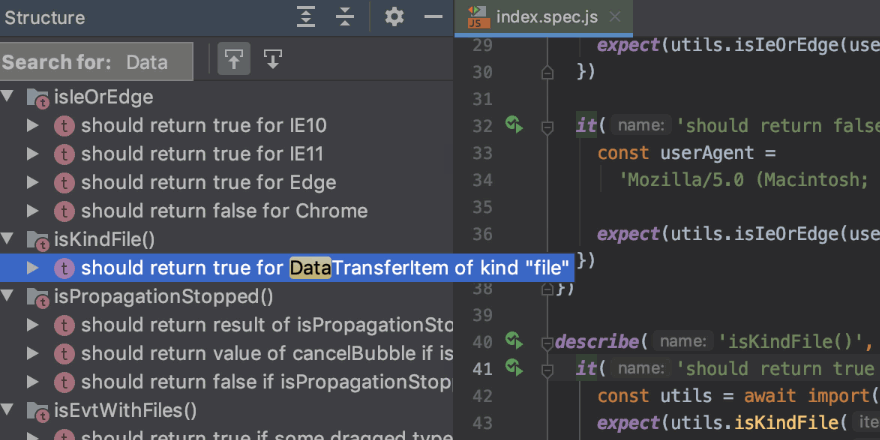The image size is (880, 440).
Task: Select 'should return true for IE11' item
Action: [226, 154]
